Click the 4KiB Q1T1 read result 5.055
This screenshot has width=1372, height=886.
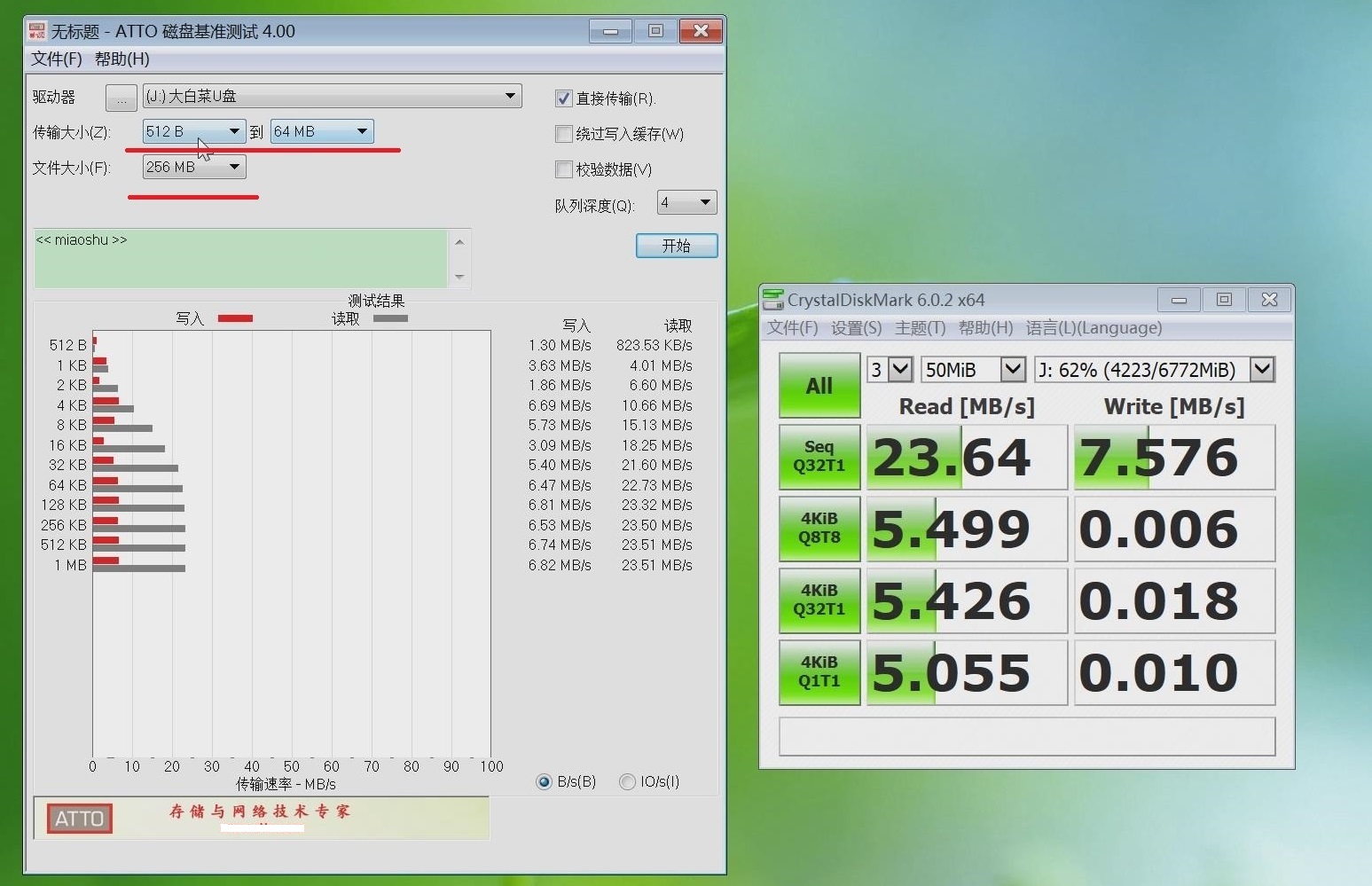click(x=967, y=672)
